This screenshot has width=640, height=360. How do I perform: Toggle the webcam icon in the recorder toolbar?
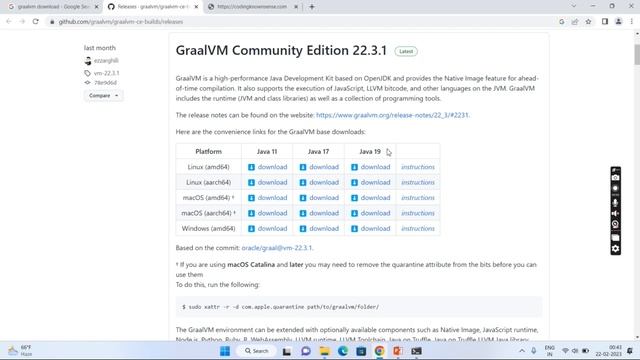coord(616,224)
